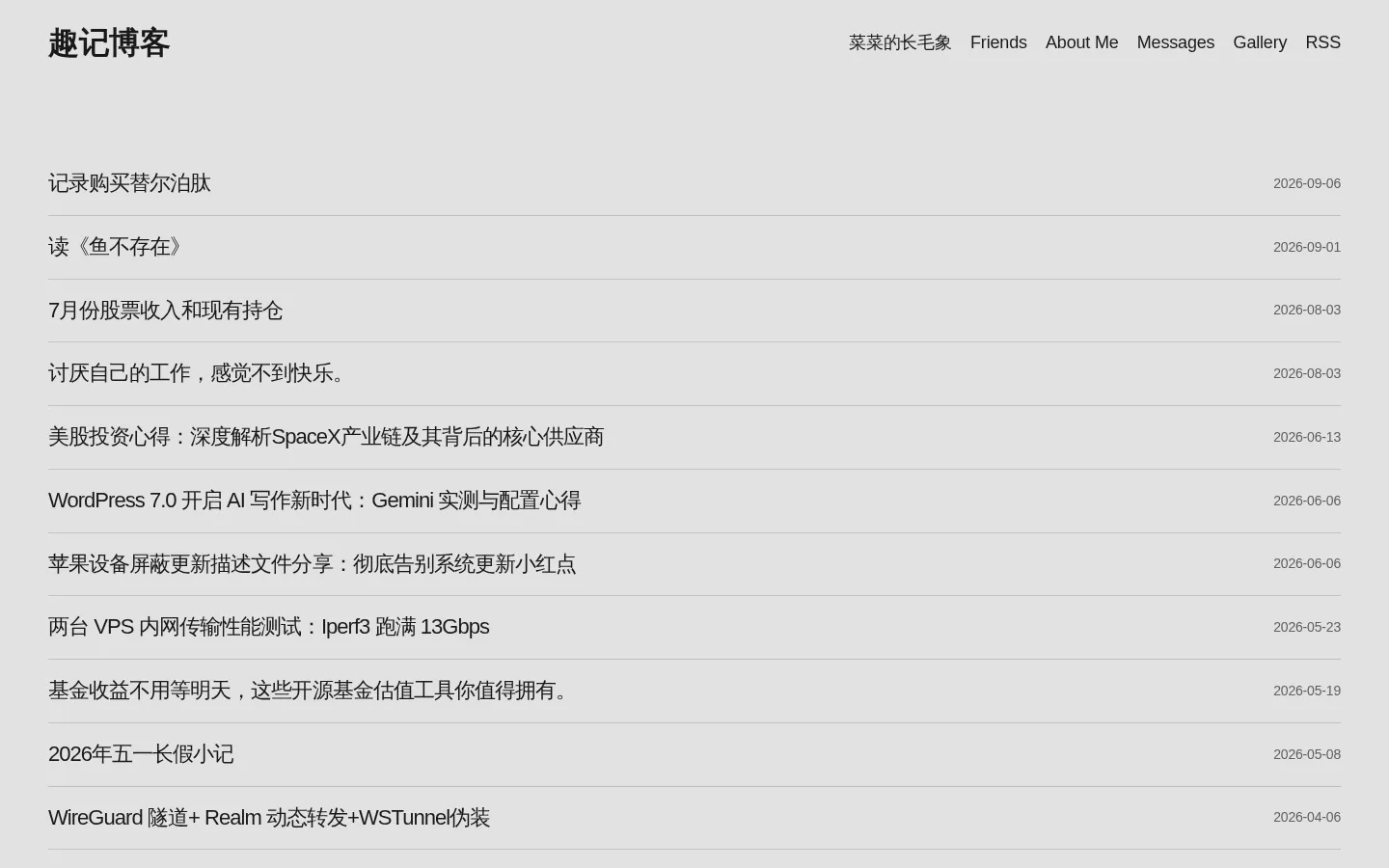Read 2026年五一长假小记
The image size is (1389, 868).
click(141, 754)
